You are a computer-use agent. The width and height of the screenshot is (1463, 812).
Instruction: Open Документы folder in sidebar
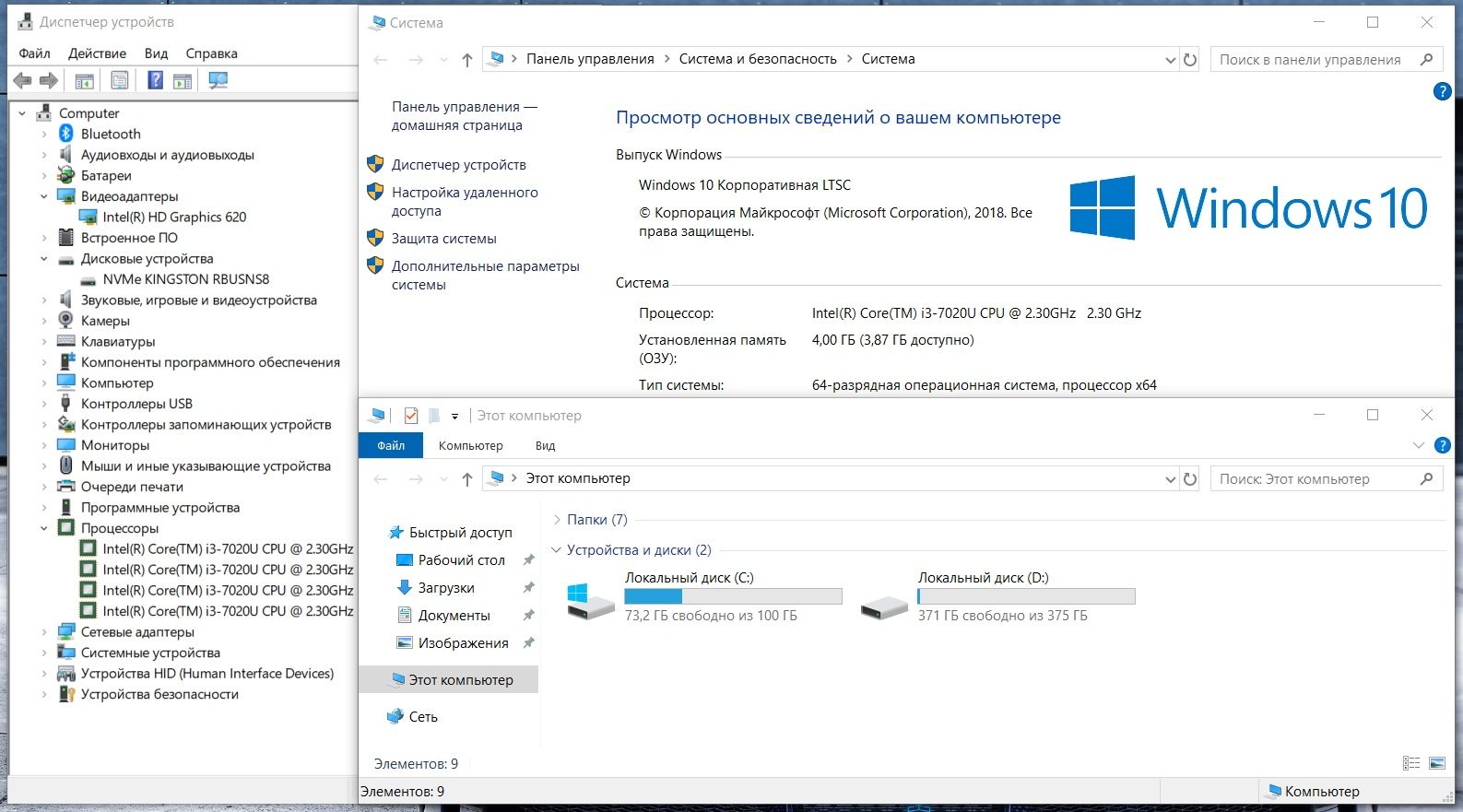(x=454, y=616)
